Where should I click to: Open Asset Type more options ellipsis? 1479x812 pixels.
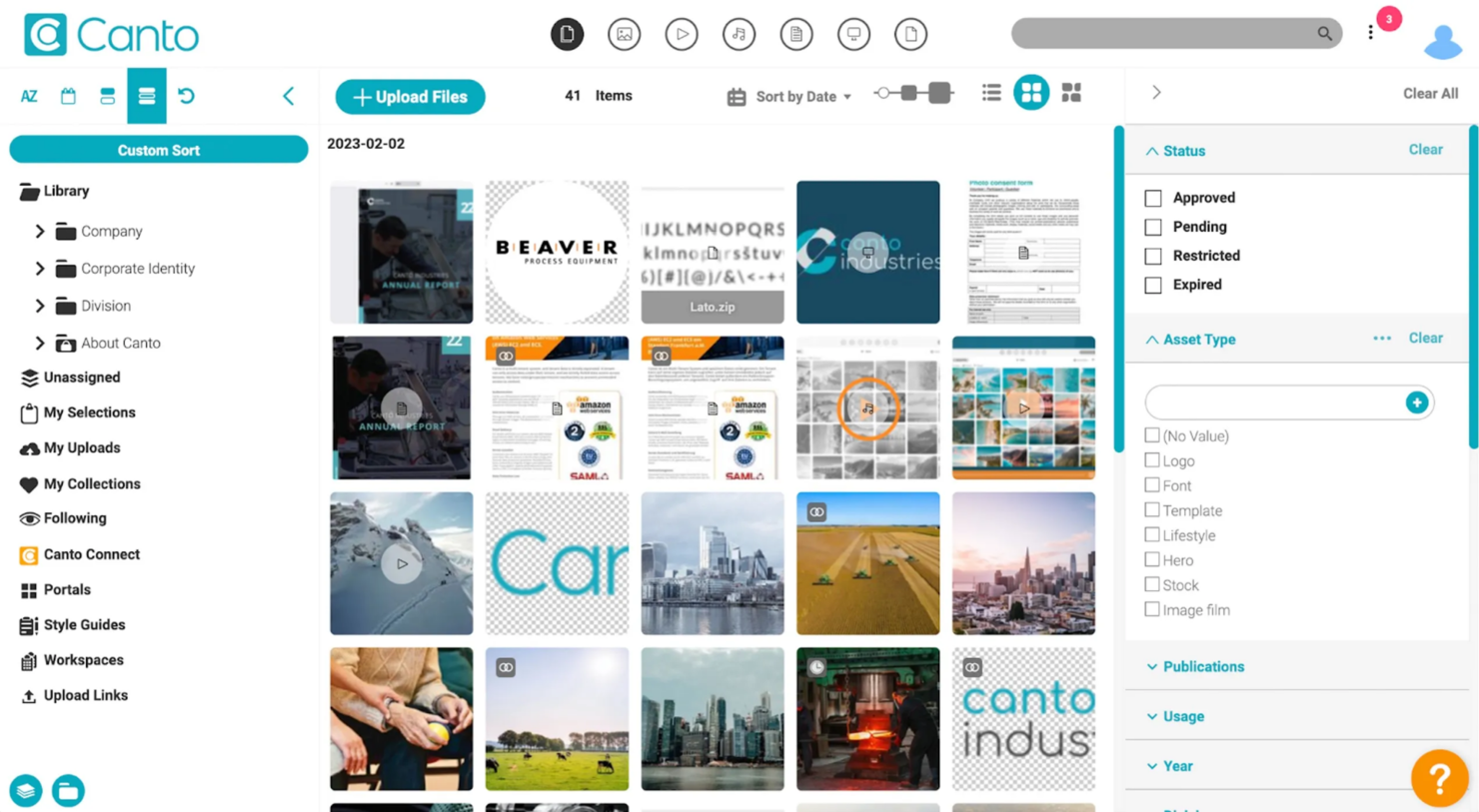point(1382,339)
